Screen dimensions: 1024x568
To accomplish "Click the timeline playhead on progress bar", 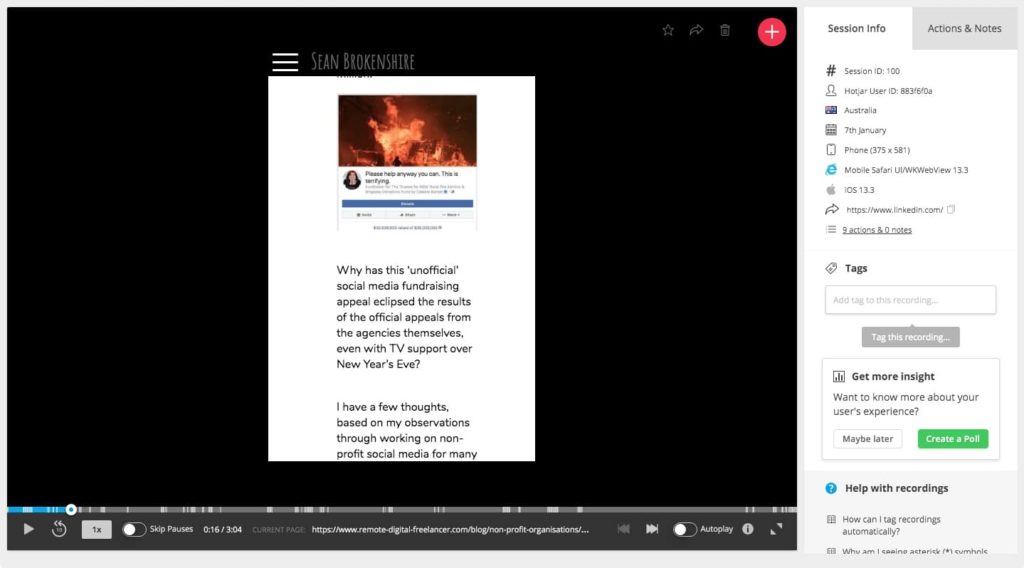I will click(x=71, y=510).
